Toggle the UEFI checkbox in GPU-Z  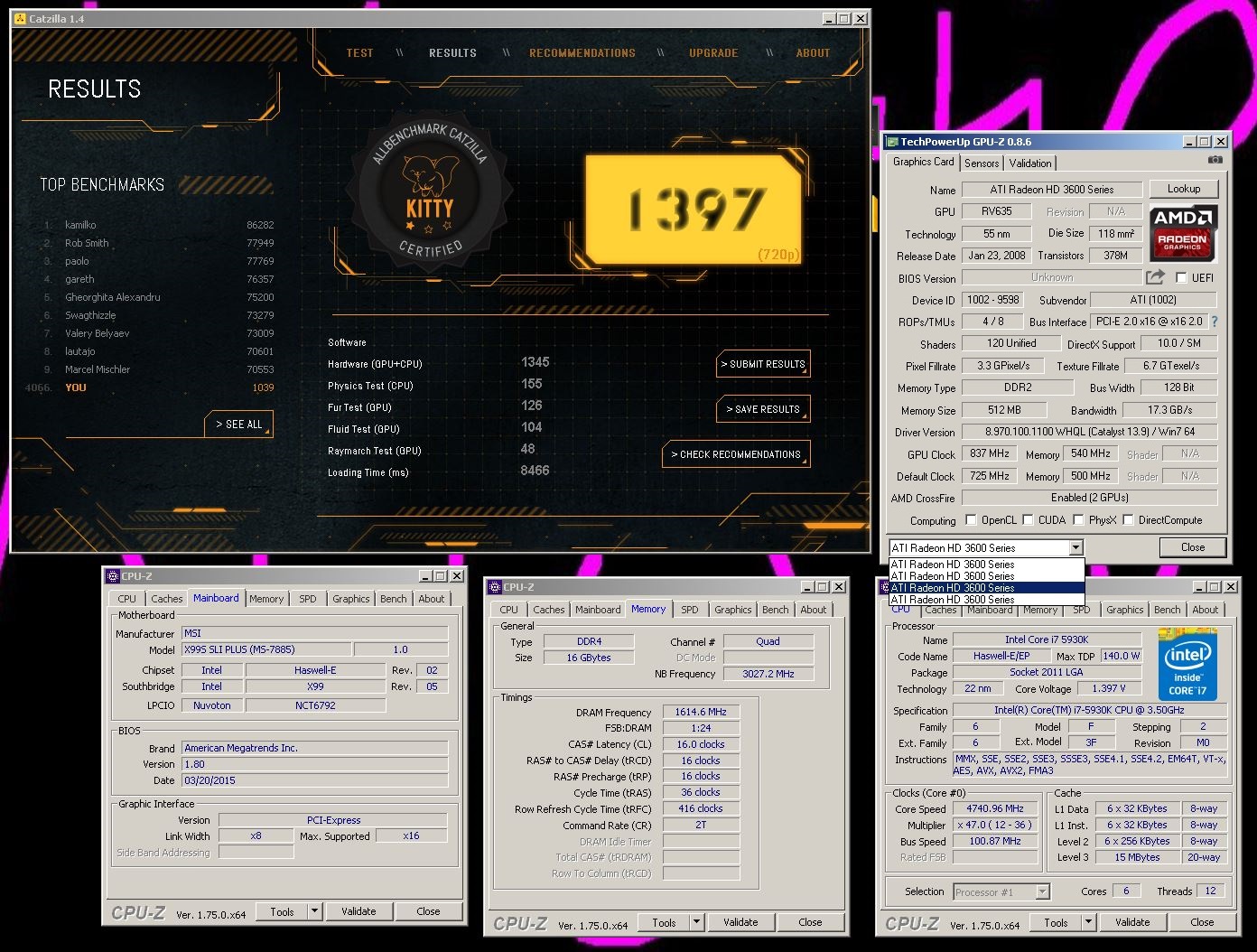point(1181,278)
